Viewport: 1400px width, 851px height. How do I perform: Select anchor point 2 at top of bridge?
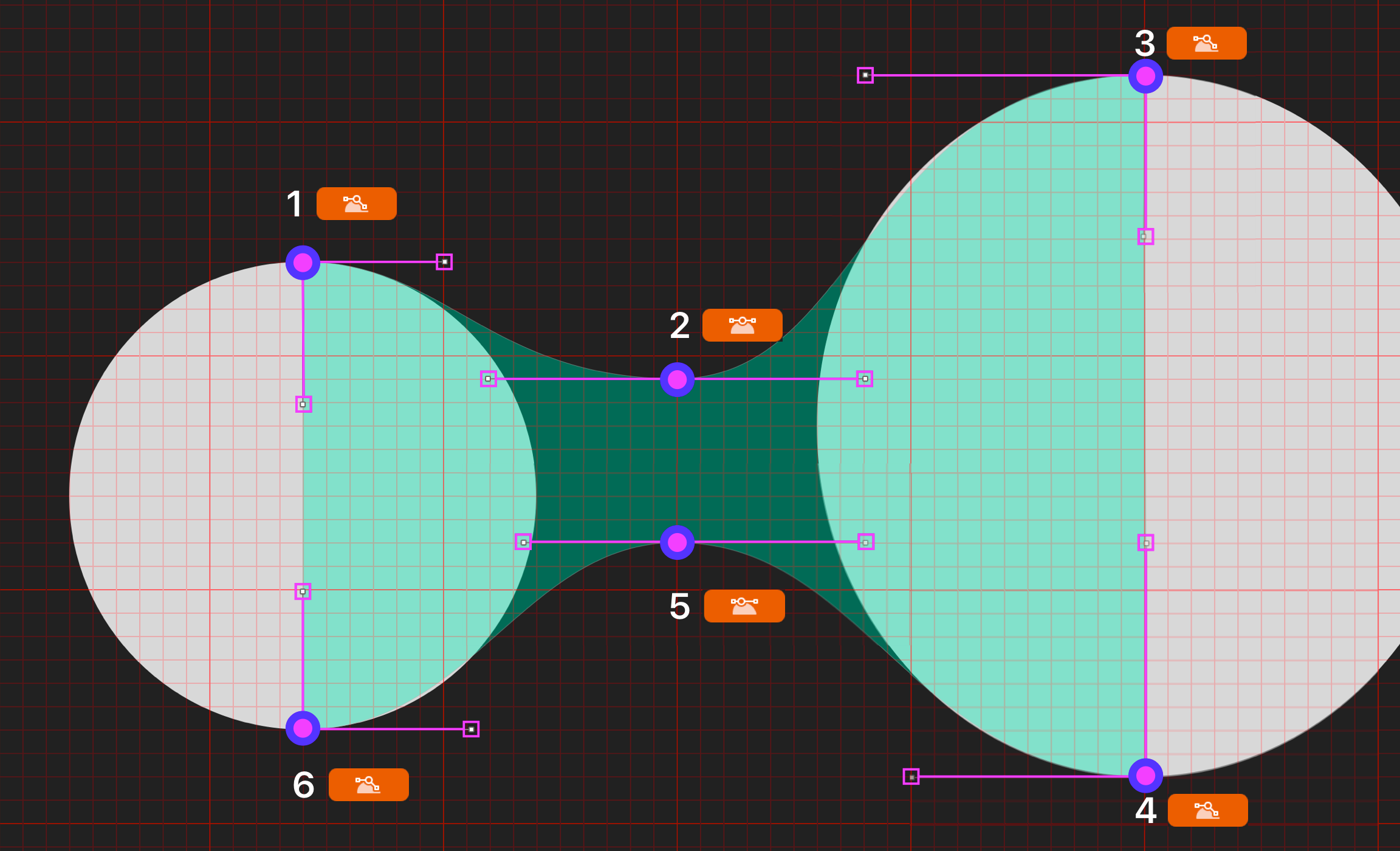(677, 380)
